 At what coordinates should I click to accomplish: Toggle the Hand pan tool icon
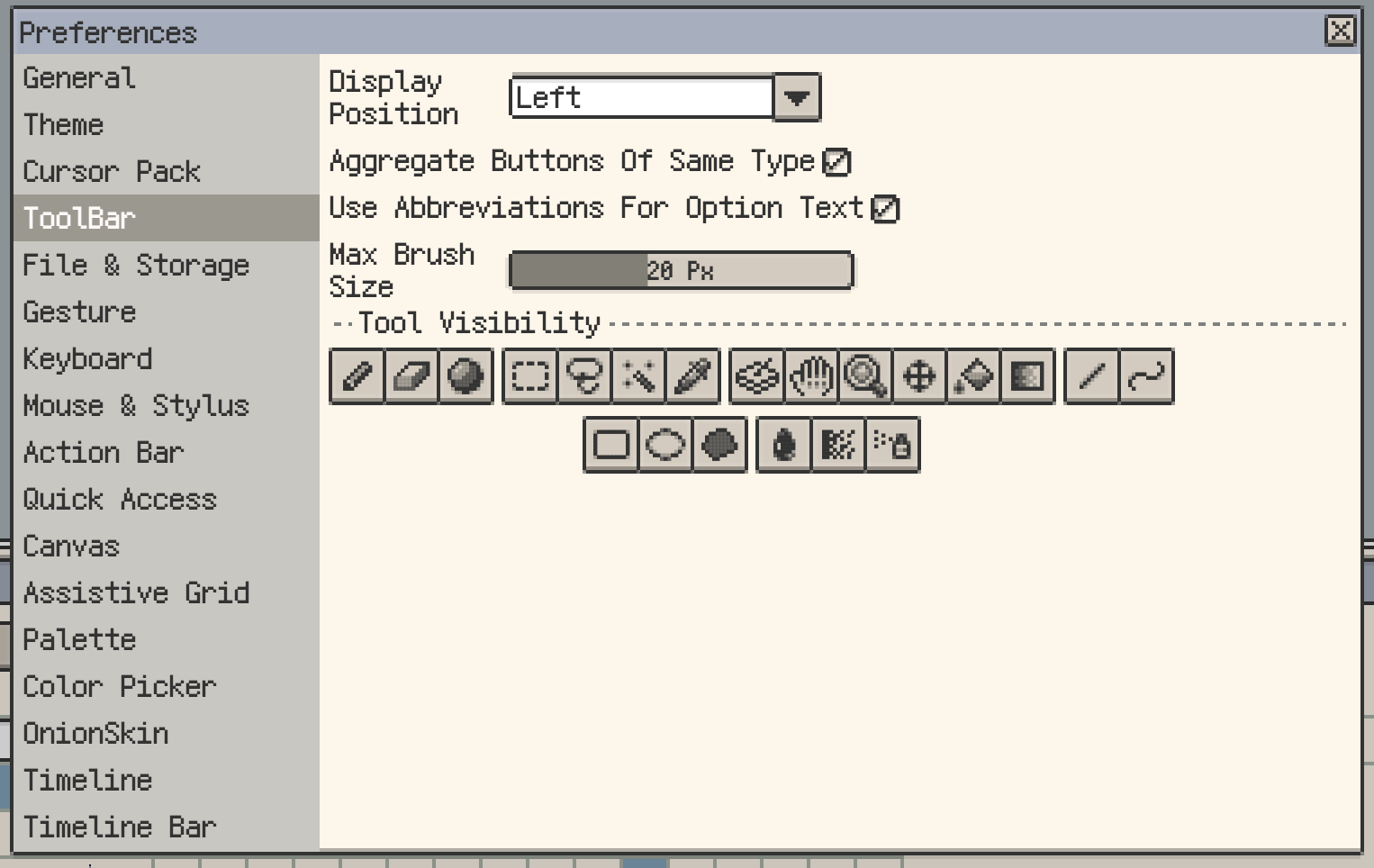811,376
